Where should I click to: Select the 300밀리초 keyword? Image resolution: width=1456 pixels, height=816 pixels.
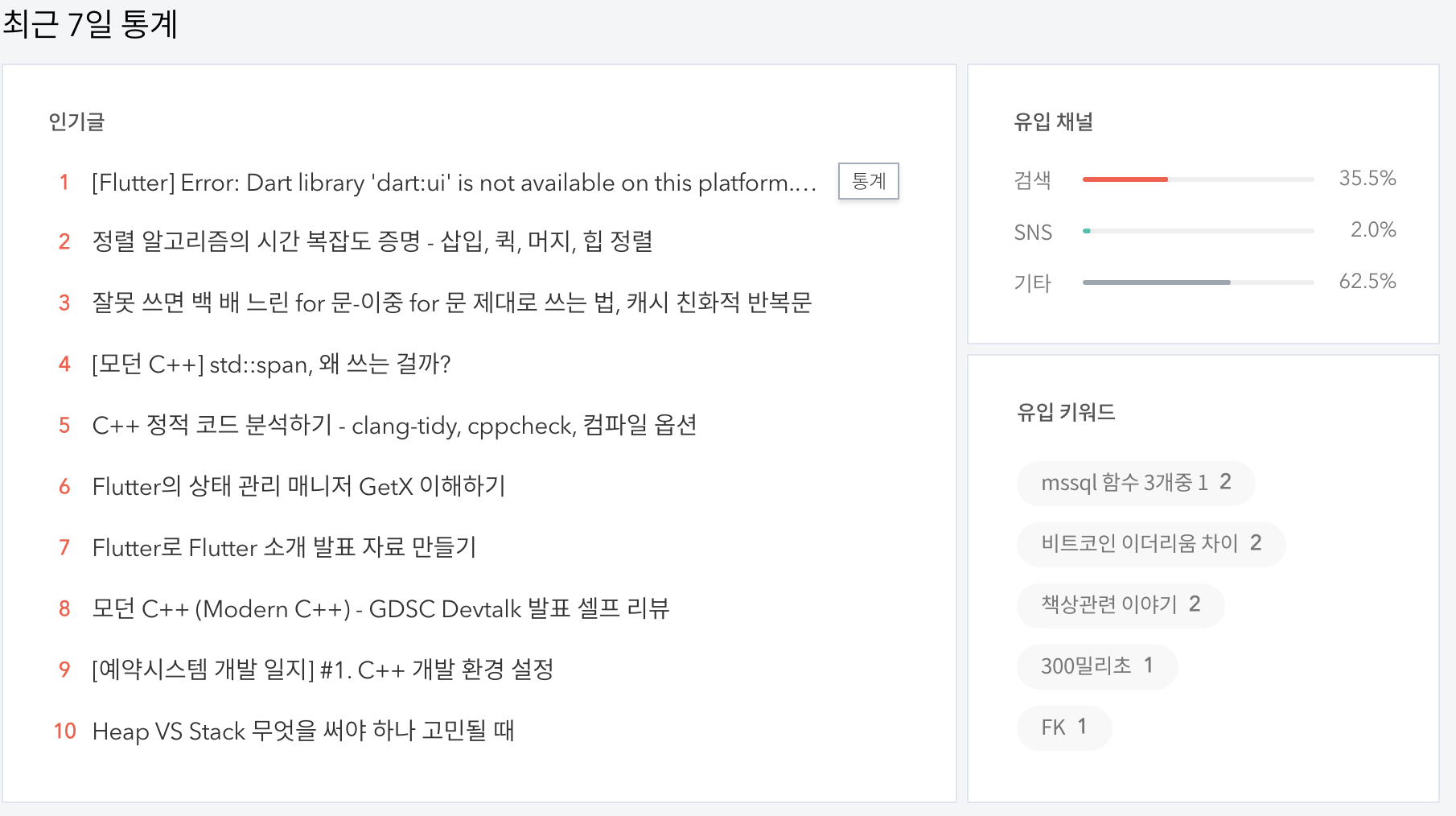1097,666
